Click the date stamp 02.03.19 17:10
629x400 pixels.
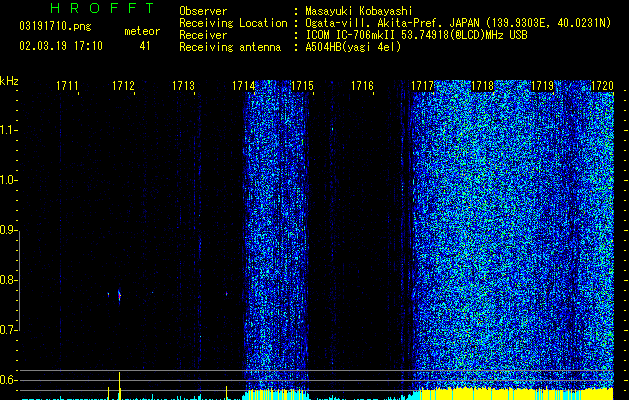61,46
